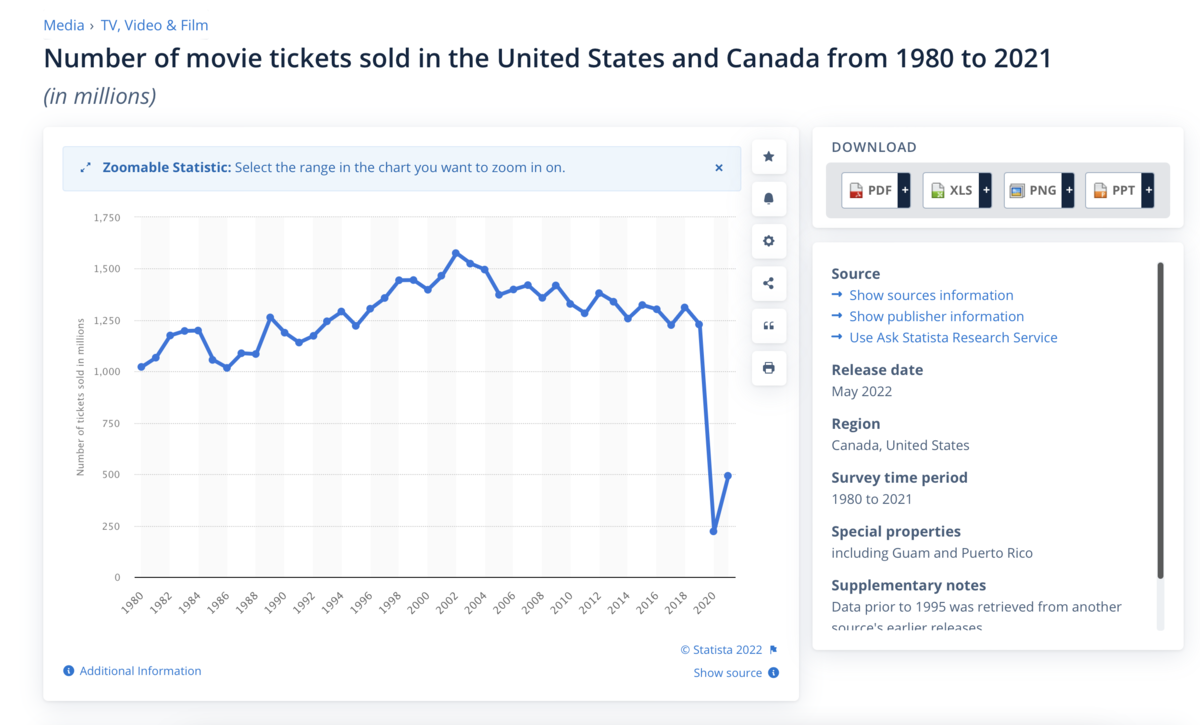Close the Zoomable Statistic banner

[x=718, y=168]
